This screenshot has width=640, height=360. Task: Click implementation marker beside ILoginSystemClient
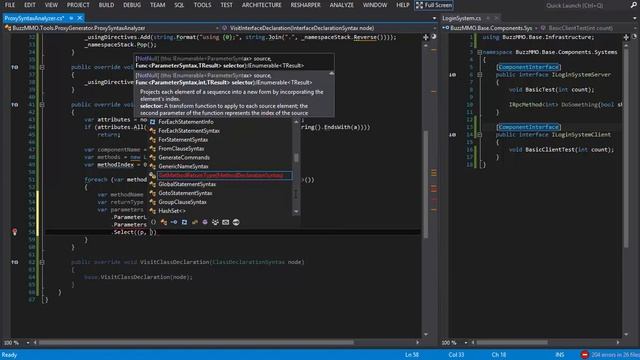pos(453,135)
